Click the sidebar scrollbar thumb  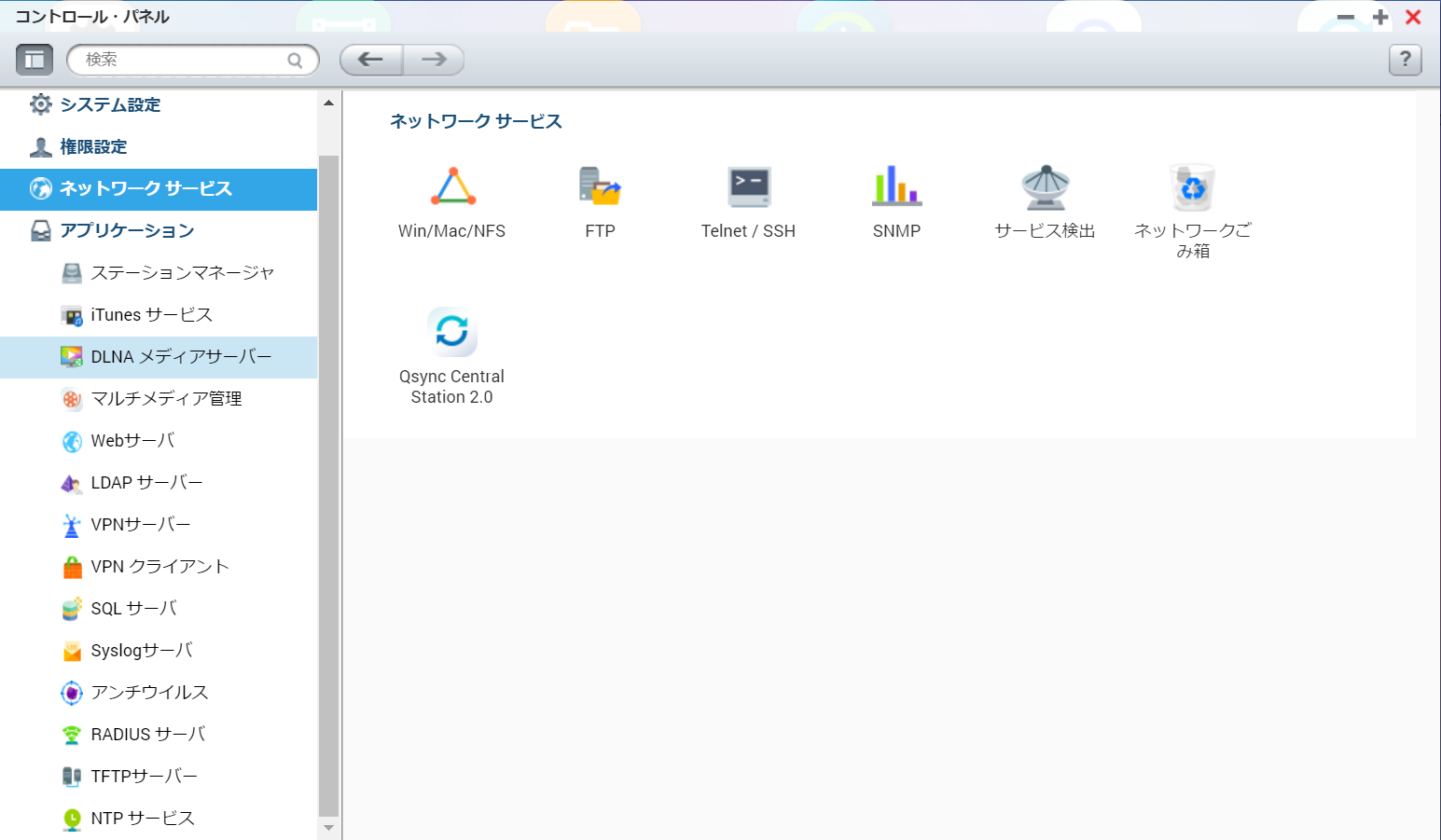point(328,485)
